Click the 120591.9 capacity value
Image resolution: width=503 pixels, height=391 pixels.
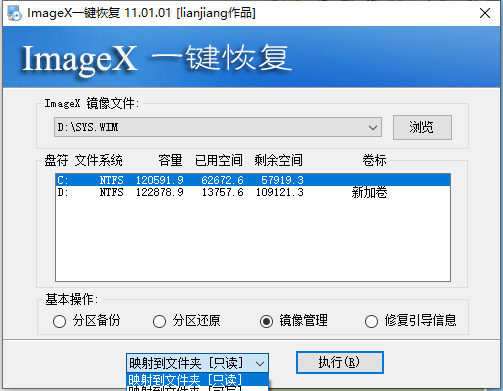160,180
